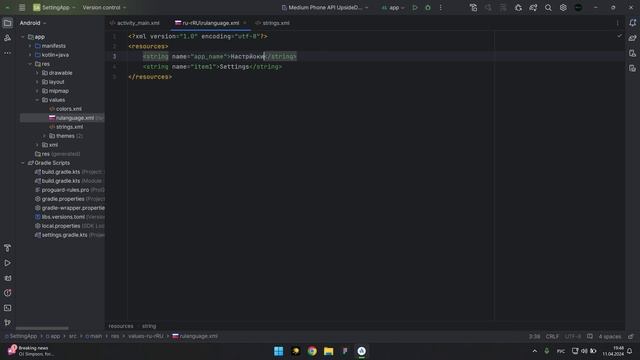
Task: Close the rulanguage.xml editor tab
Action: tap(244, 23)
